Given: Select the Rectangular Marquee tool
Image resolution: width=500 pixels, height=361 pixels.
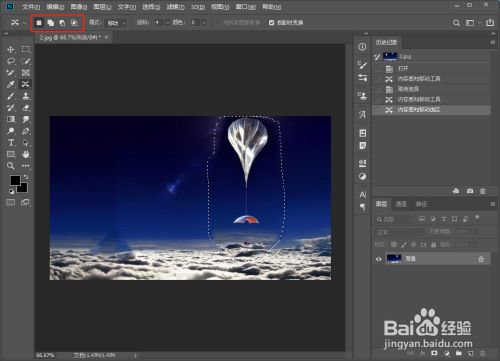Looking at the screenshot, I should tap(26, 49).
